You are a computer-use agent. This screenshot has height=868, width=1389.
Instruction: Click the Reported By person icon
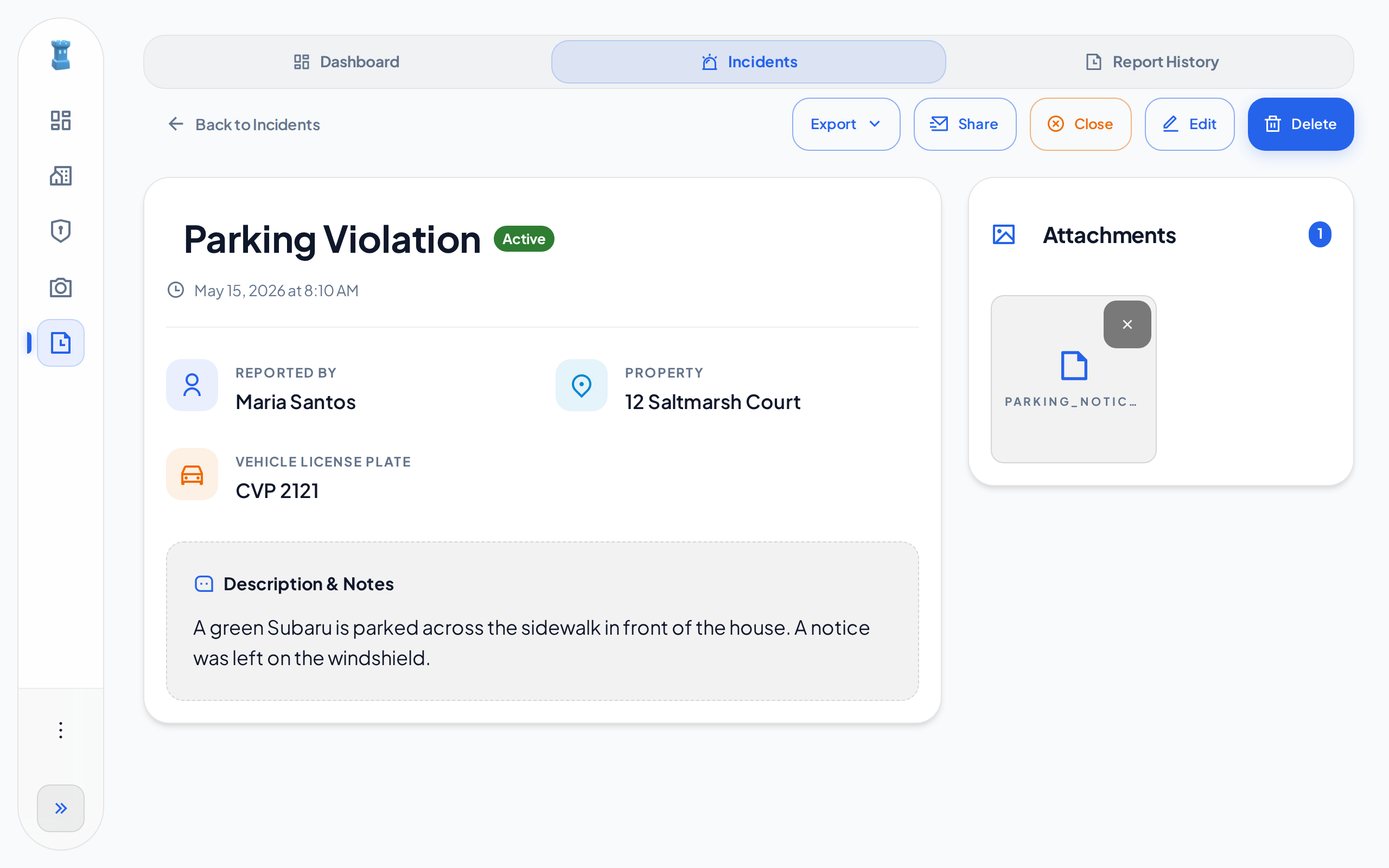click(192, 385)
